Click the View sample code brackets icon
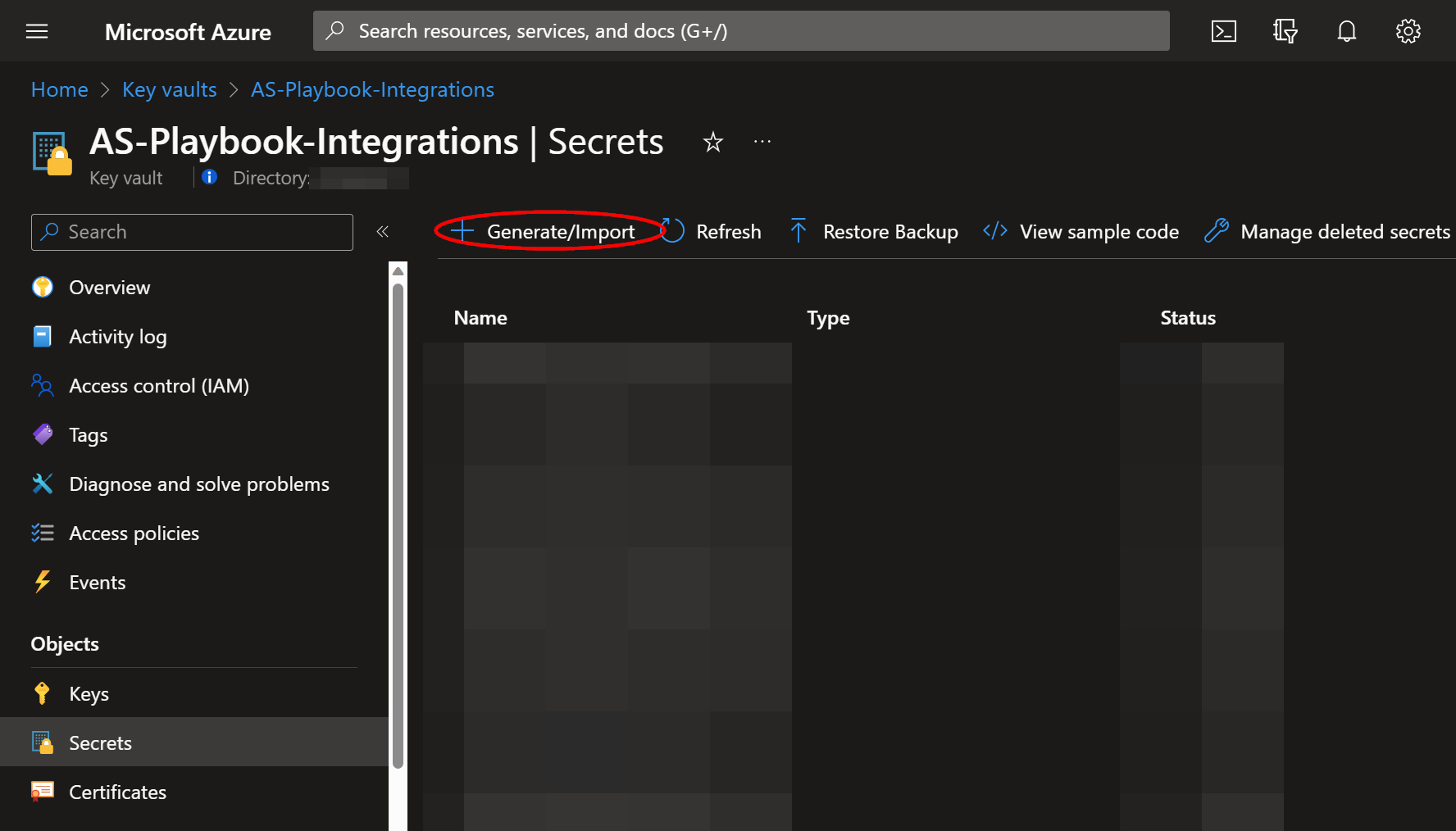Viewport: 1456px width, 831px height. tap(995, 231)
